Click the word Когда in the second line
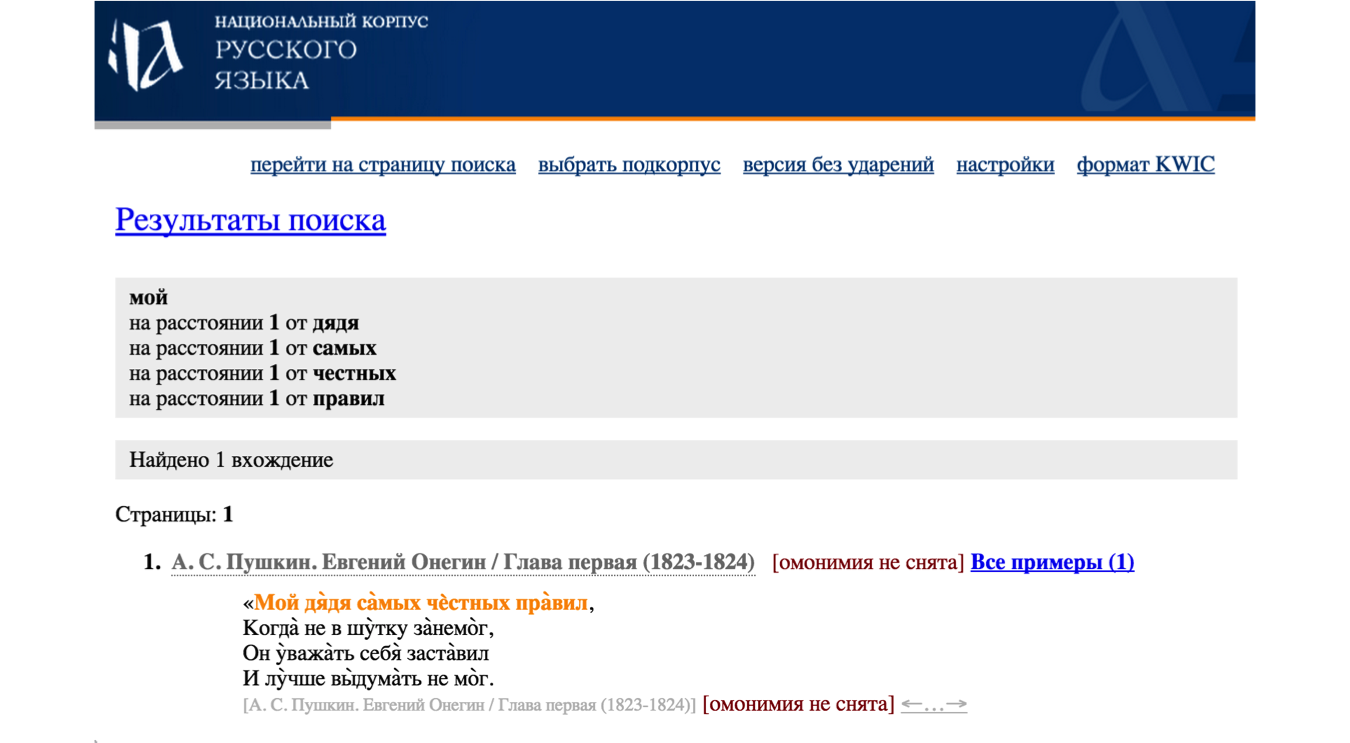The image size is (1350, 743). [x=271, y=629]
